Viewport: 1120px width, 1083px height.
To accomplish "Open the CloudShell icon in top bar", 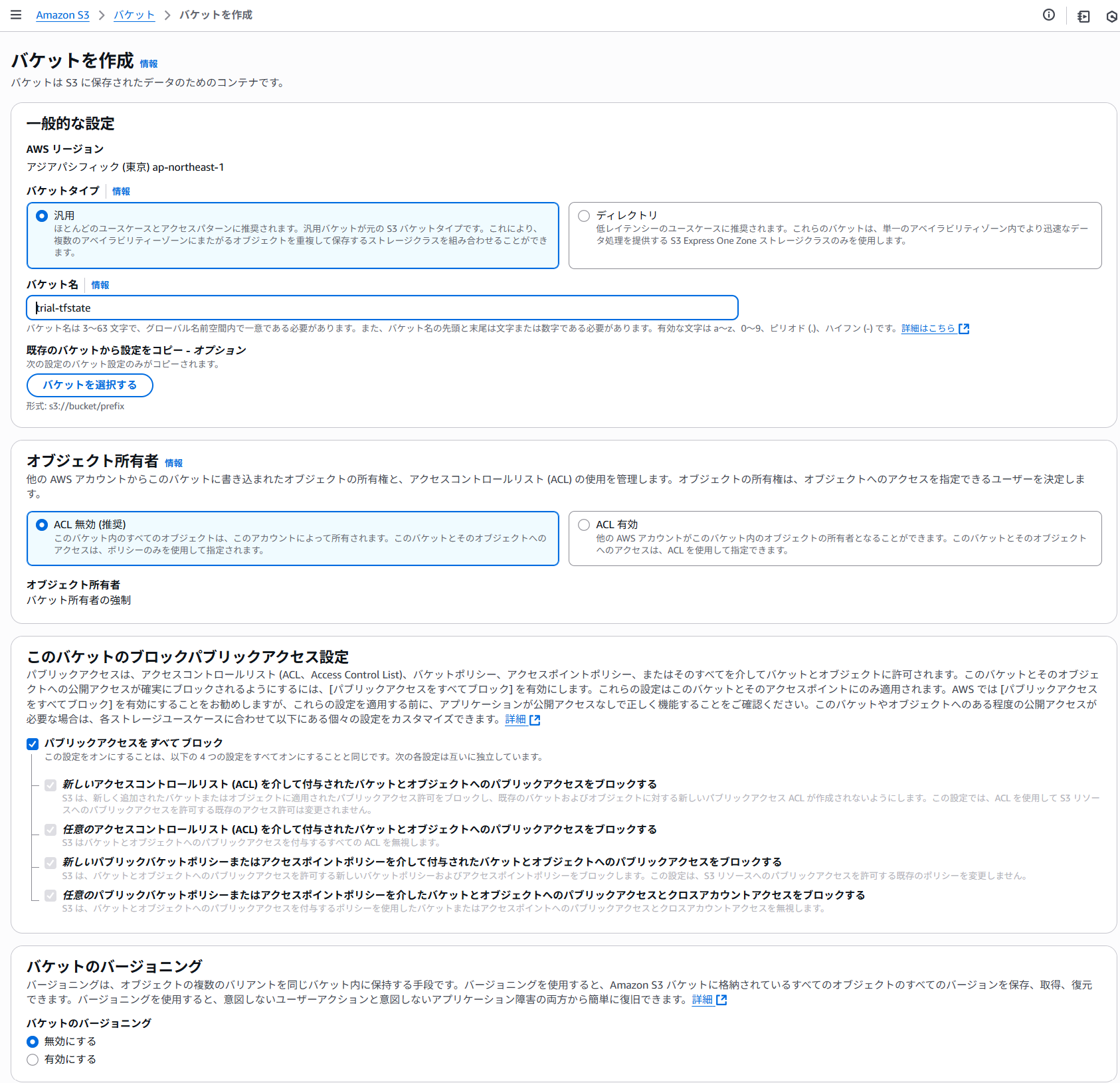I will 1083,16.
